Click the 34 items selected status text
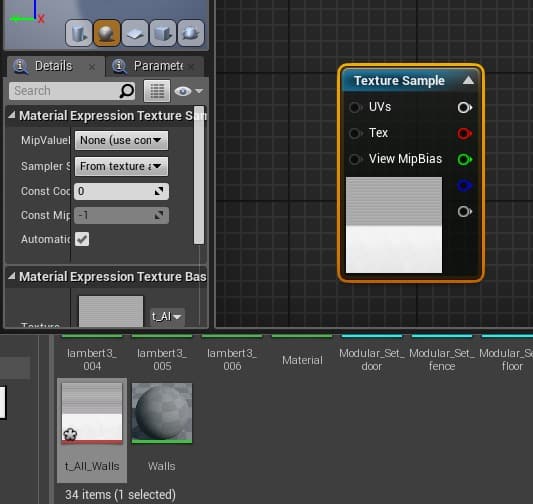The image size is (533, 504). coord(120,494)
